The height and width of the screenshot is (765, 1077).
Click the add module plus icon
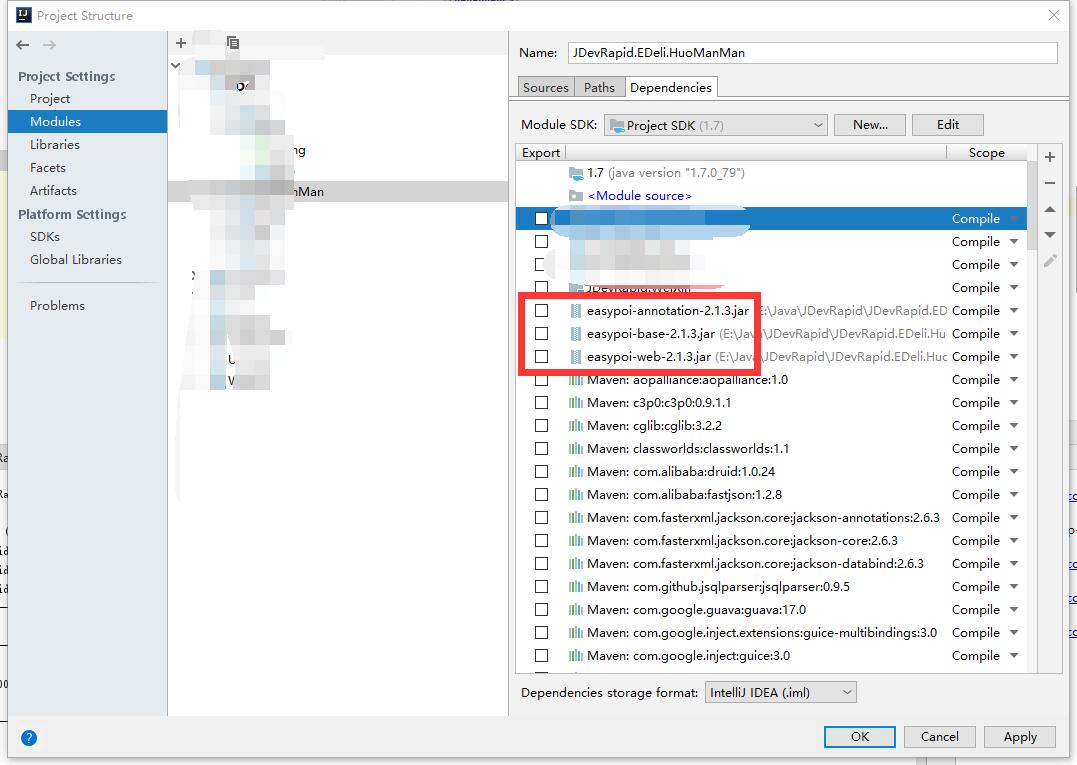181,43
